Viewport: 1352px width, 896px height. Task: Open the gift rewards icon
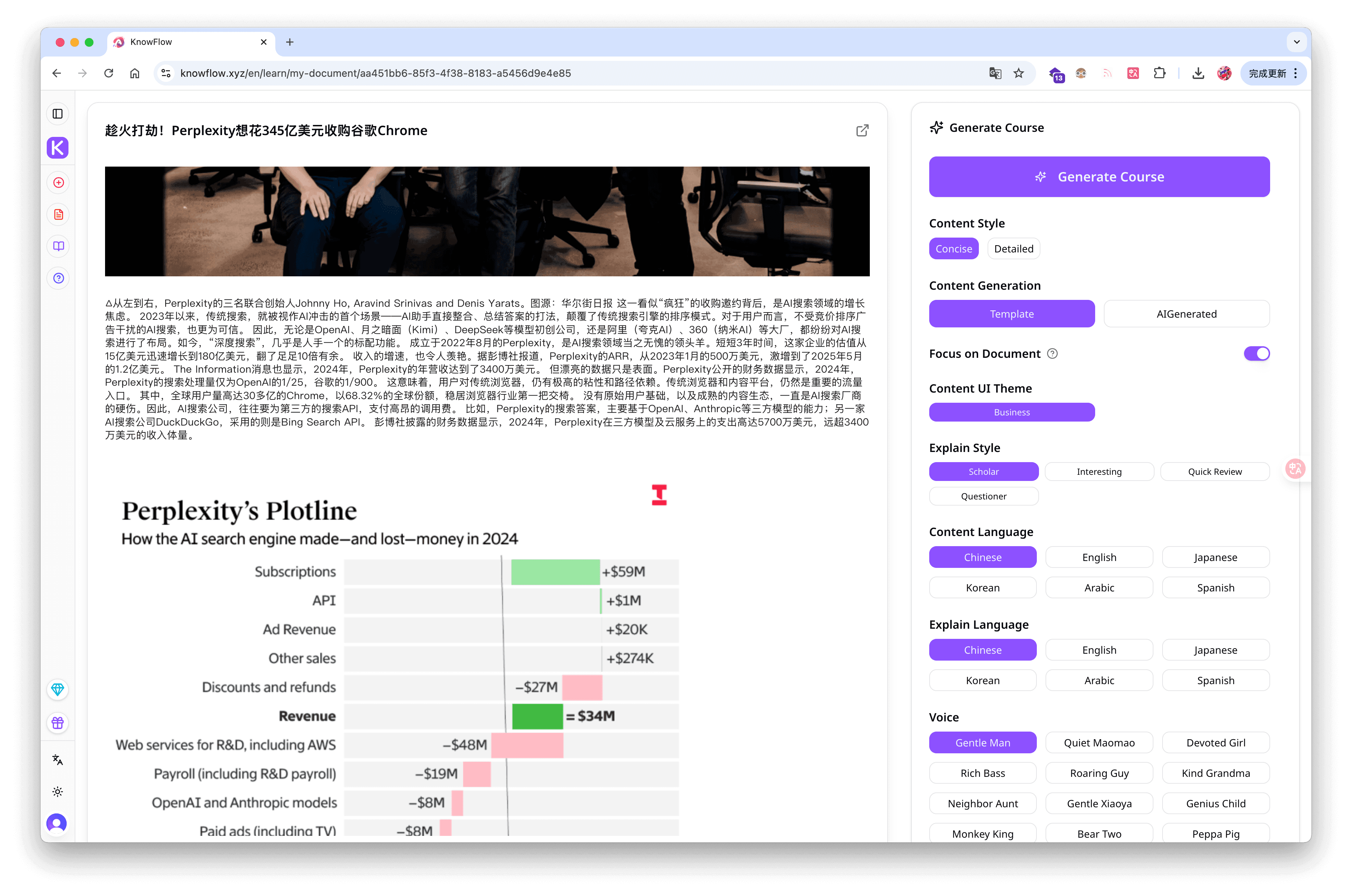58,723
